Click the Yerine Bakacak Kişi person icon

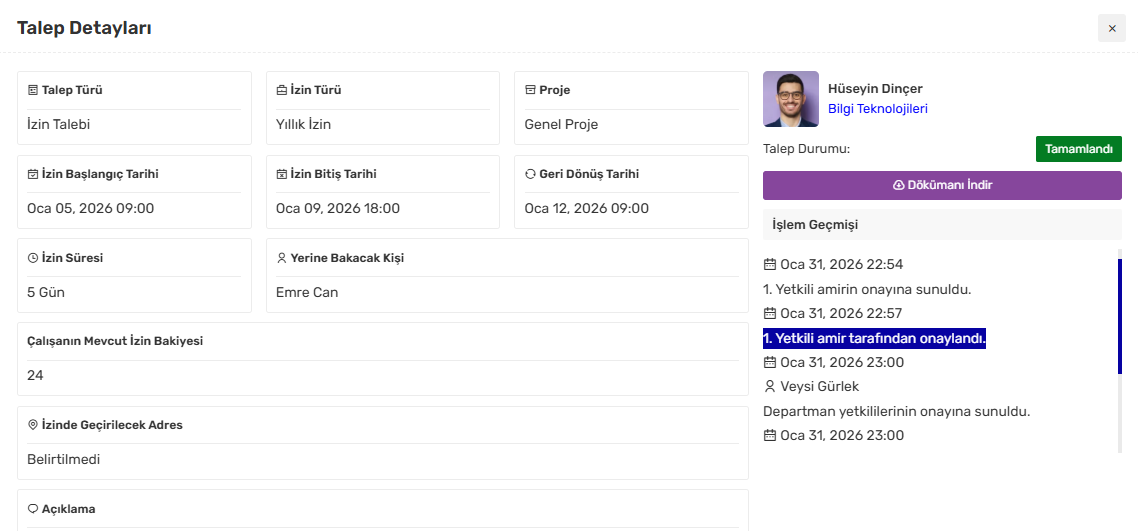[x=281, y=258]
